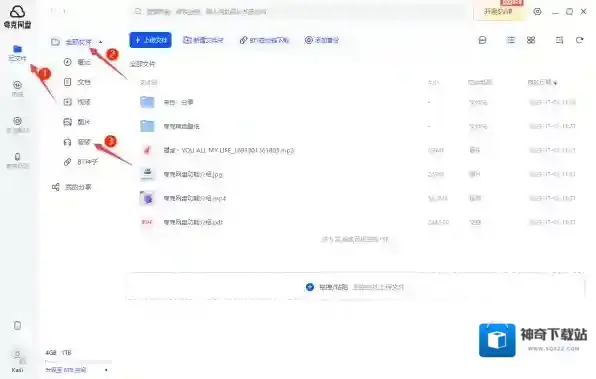Open the BT cloud download button with the link icon

[264, 40]
